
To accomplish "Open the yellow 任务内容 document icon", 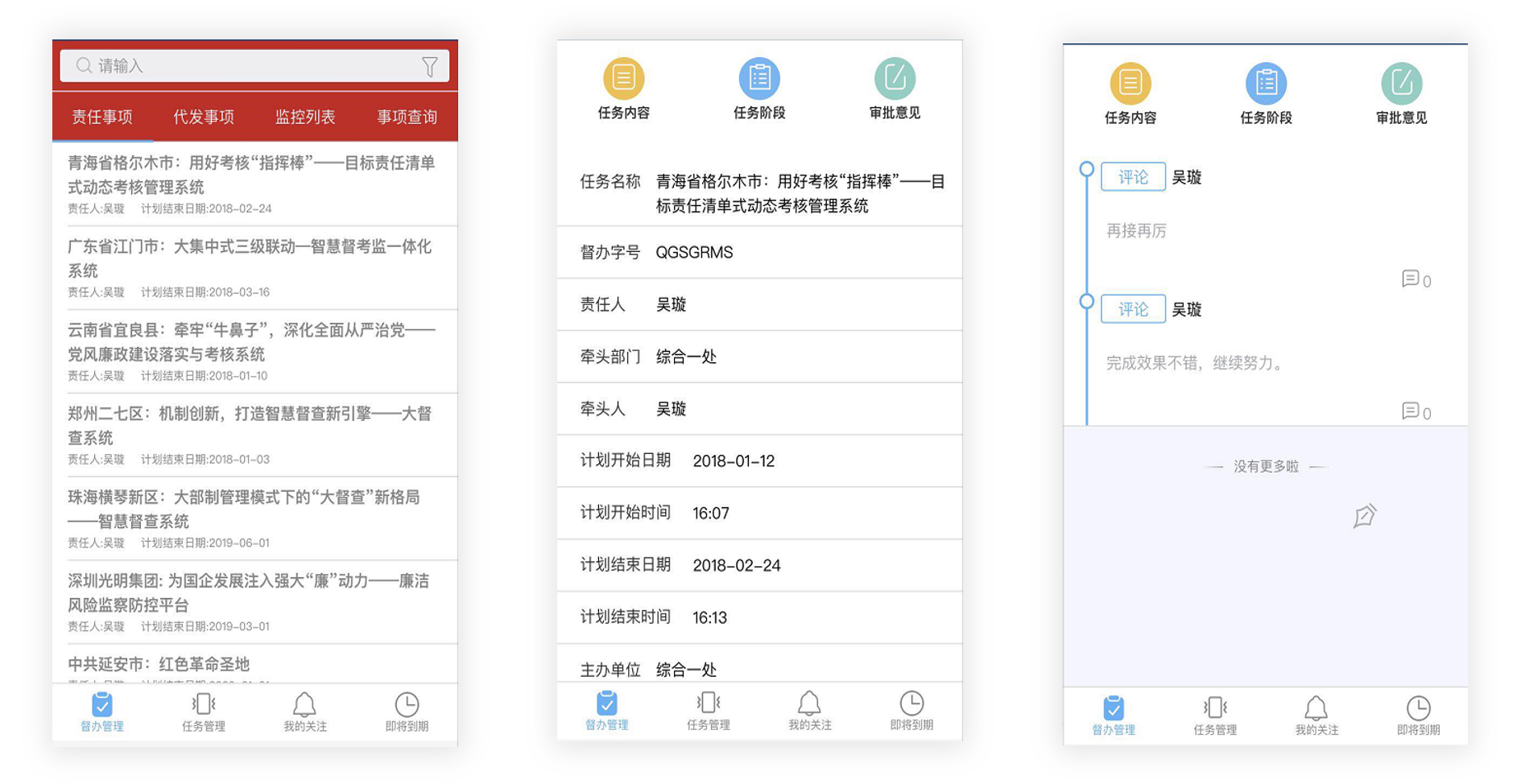I will [624, 78].
